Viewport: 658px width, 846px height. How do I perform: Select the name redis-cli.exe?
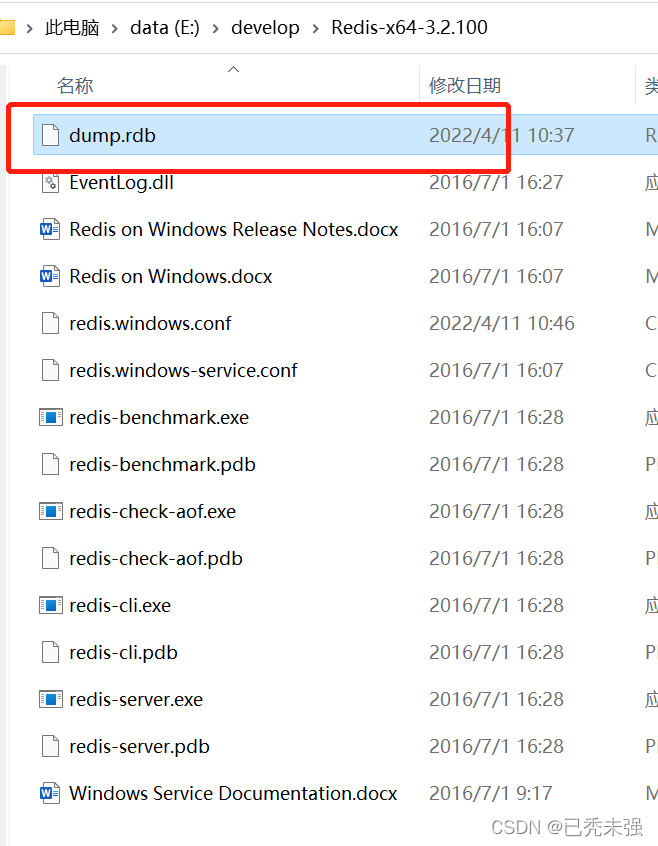(120, 605)
